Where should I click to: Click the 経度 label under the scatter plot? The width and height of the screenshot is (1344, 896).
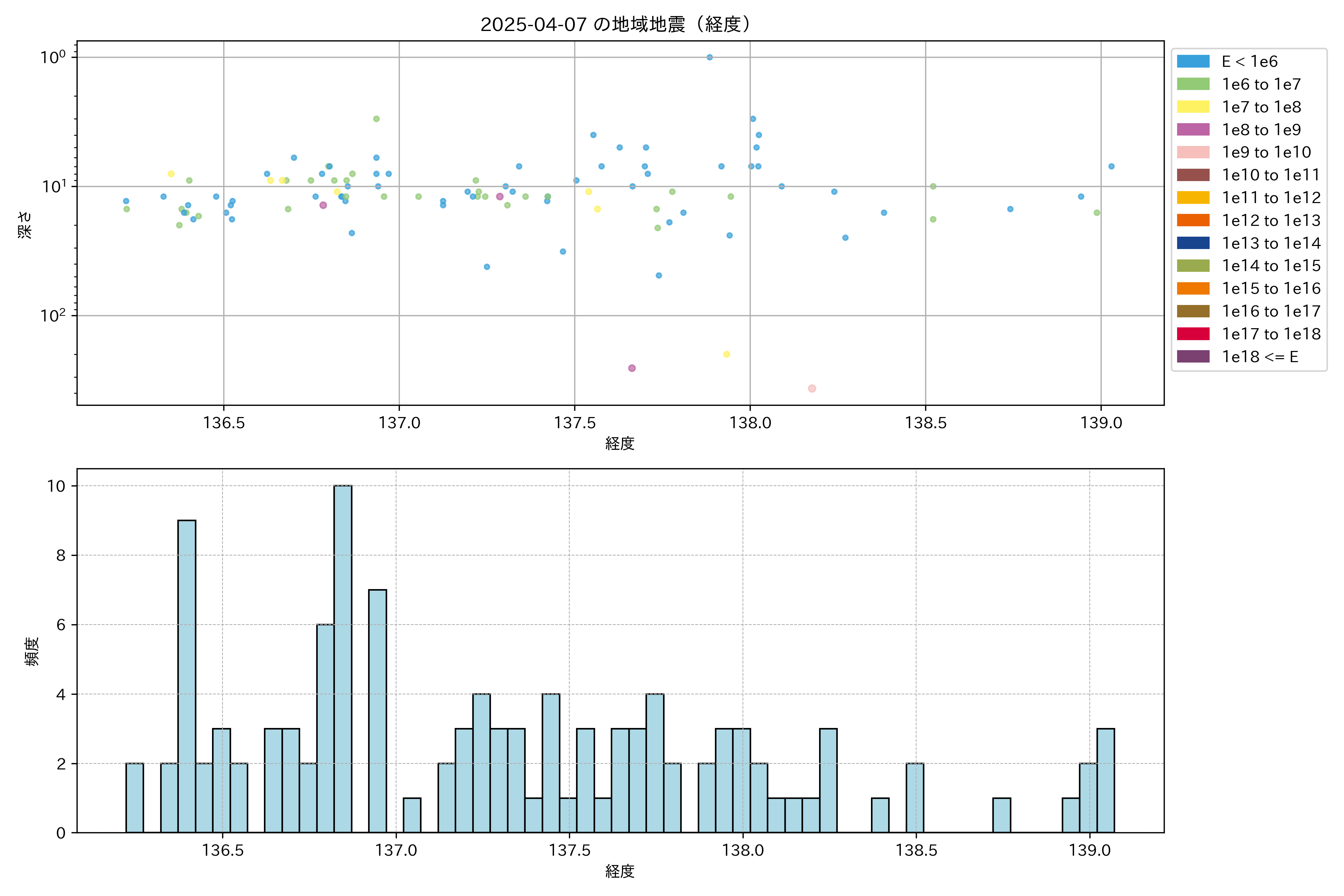pos(620,444)
